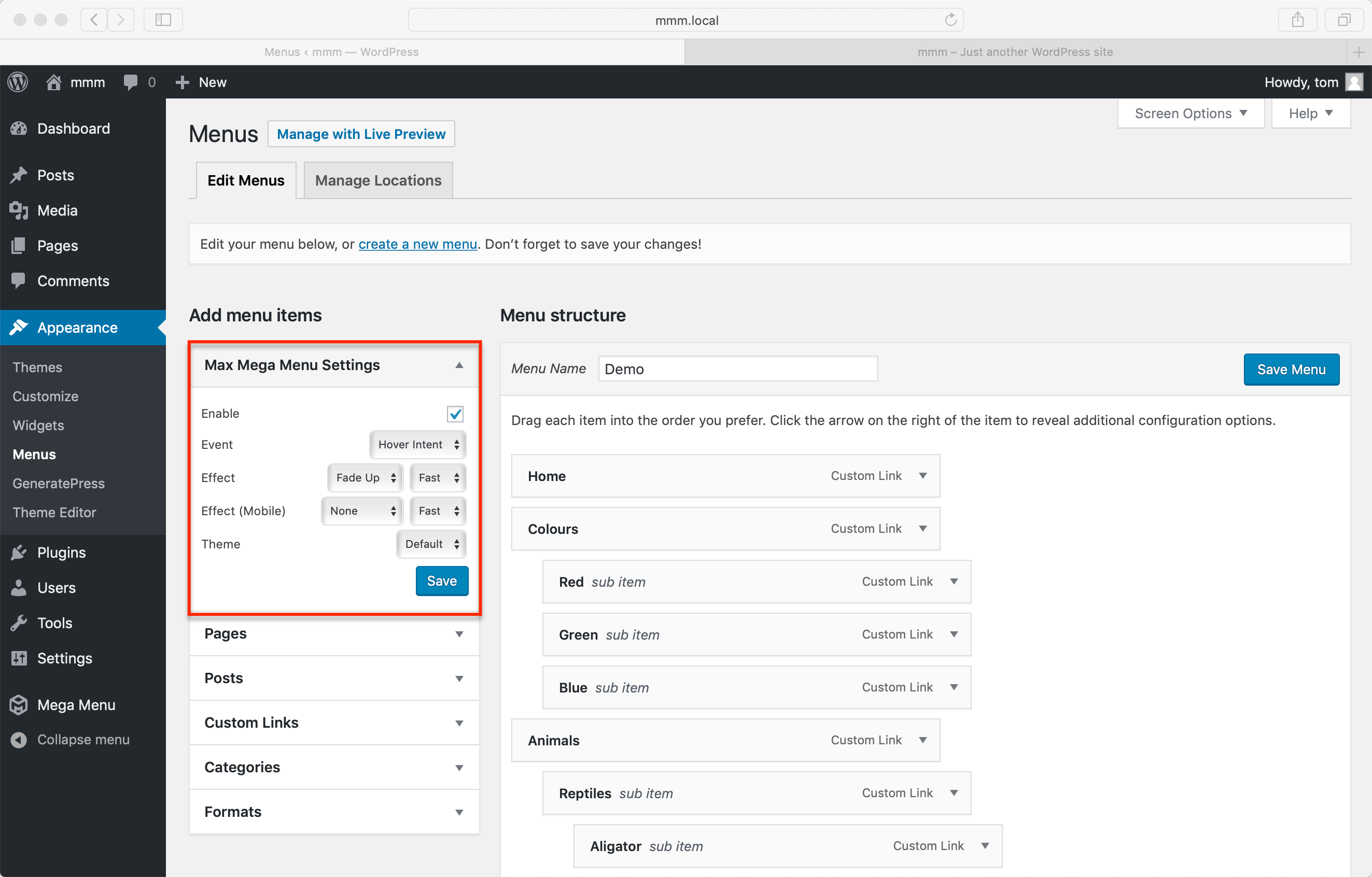The width and height of the screenshot is (1372, 877).
Task: Open the site home icon 'mmm'
Action: point(54,82)
